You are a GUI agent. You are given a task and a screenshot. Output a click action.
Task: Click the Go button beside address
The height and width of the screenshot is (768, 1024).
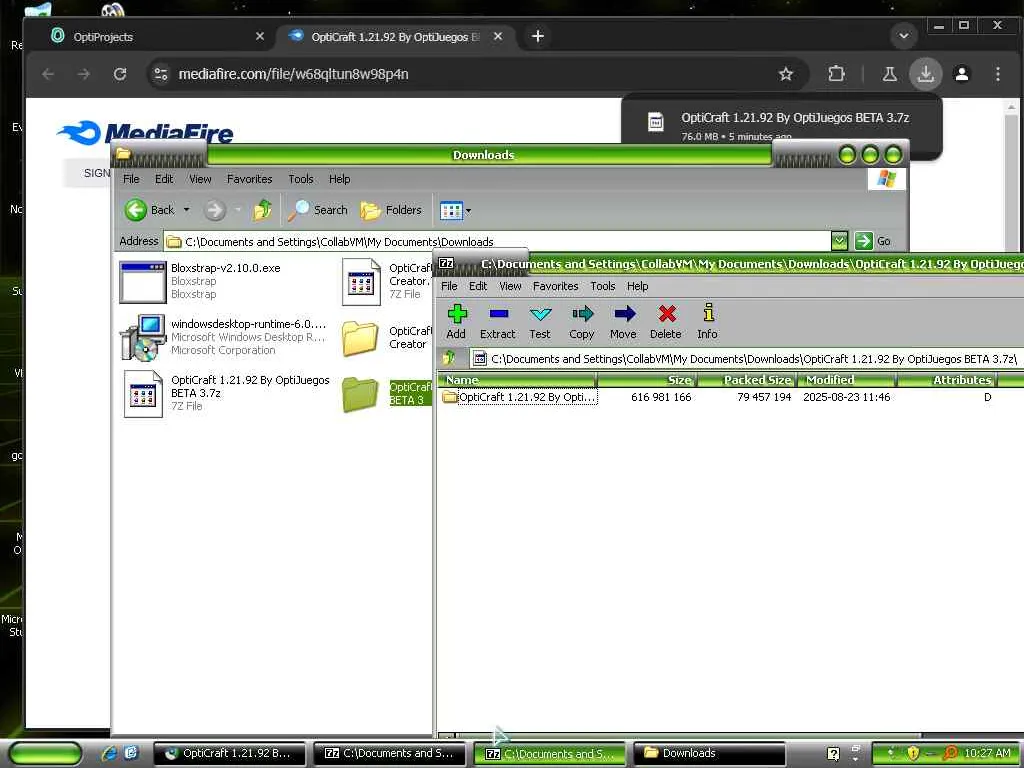874,241
